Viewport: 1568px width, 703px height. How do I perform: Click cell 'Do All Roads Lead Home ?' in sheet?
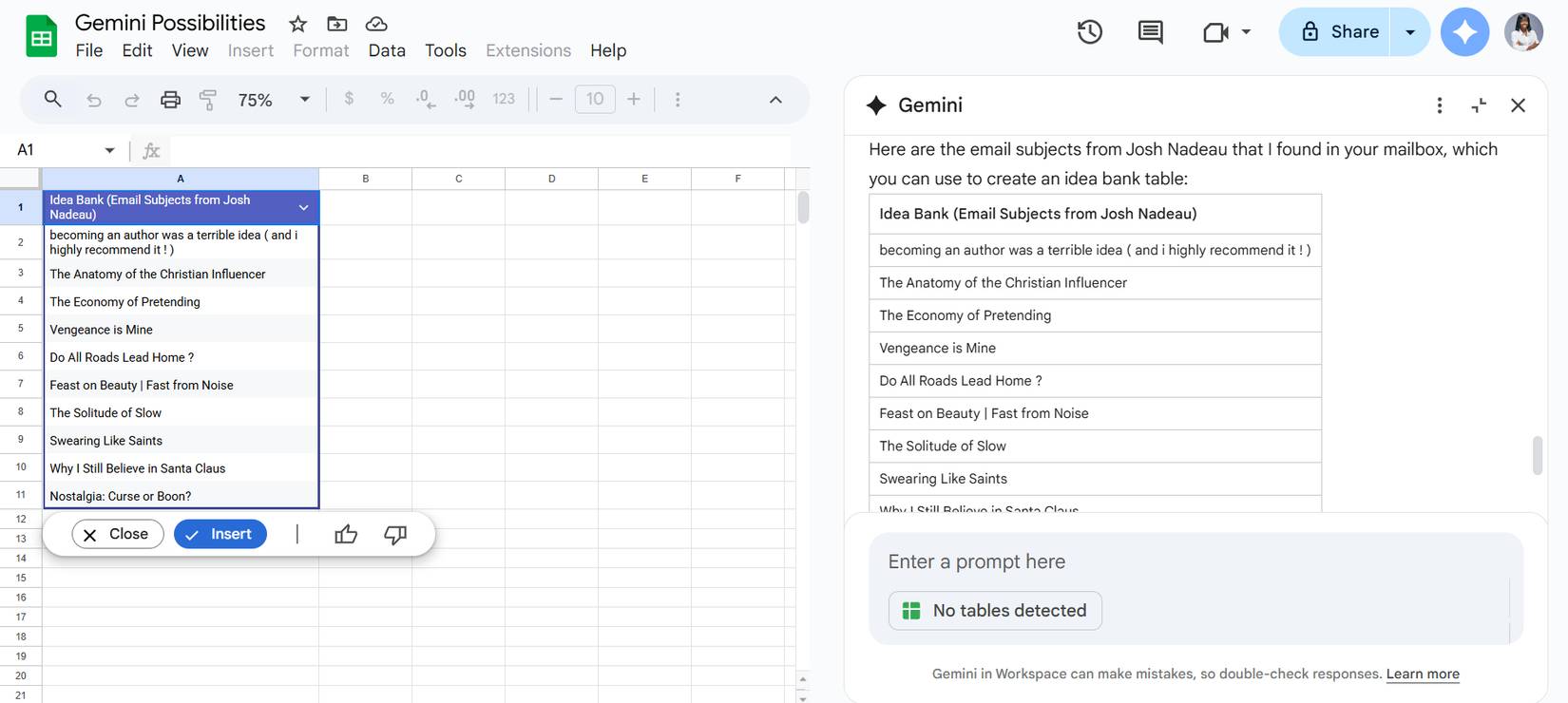[x=181, y=357]
